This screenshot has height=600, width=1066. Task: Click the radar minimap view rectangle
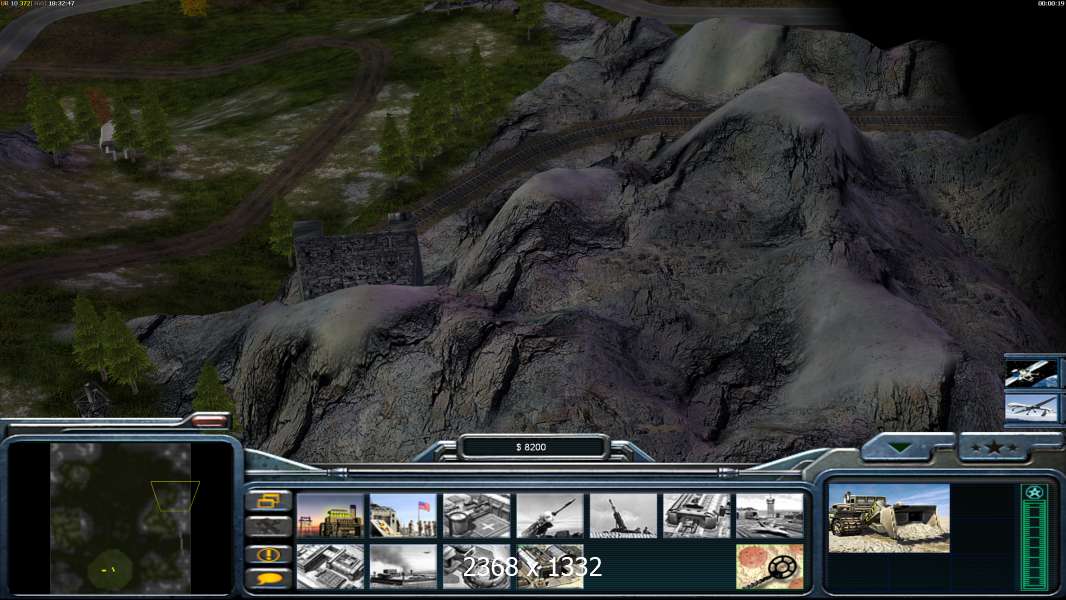pyautogui.click(x=175, y=496)
